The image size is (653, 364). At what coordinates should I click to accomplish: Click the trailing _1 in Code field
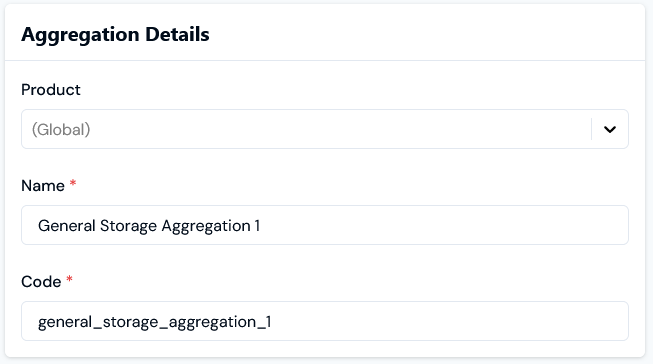pyautogui.click(x=264, y=322)
